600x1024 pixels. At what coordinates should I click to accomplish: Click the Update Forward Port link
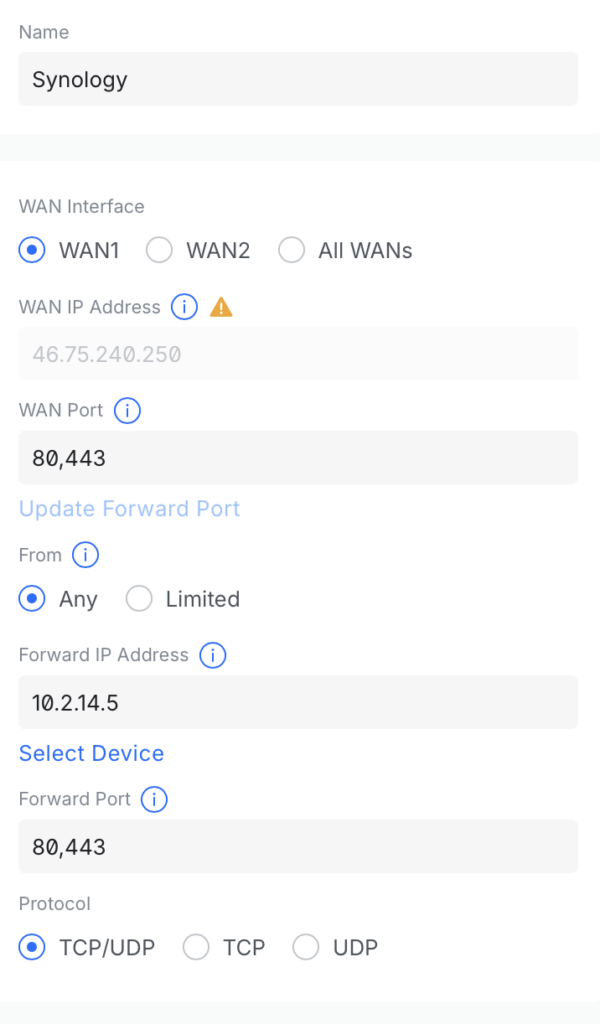pos(130,509)
